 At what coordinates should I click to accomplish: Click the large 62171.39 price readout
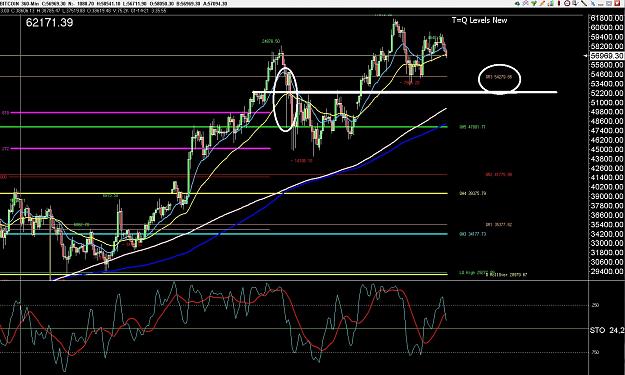coord(49,22)
